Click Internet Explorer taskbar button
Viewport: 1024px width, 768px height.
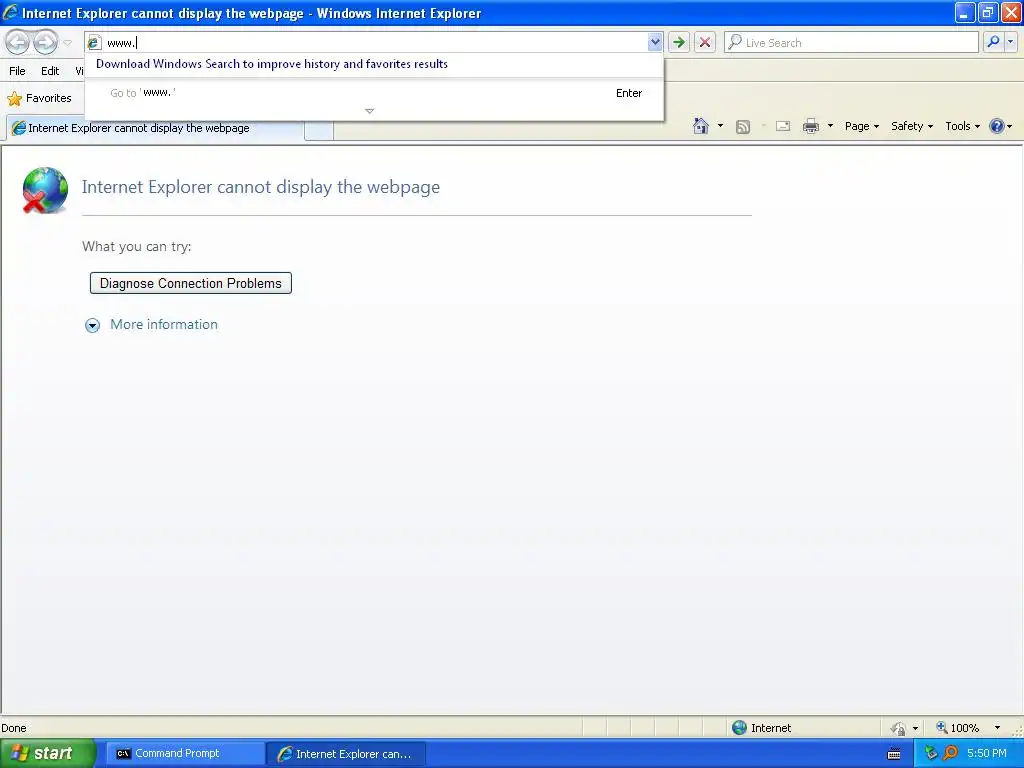[346, 754]
